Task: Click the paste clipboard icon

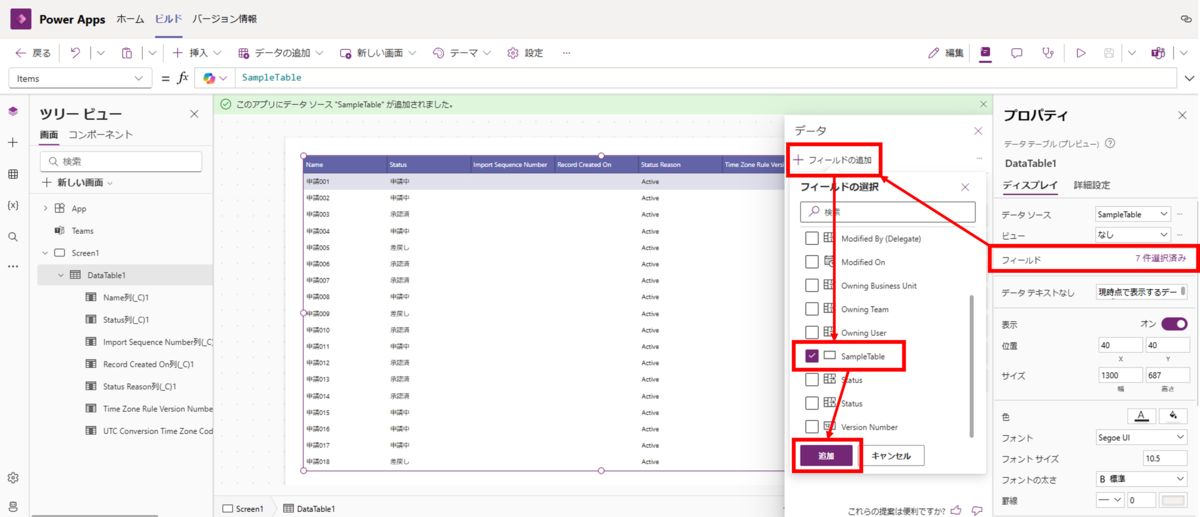Action: click(x=127, y=53)
